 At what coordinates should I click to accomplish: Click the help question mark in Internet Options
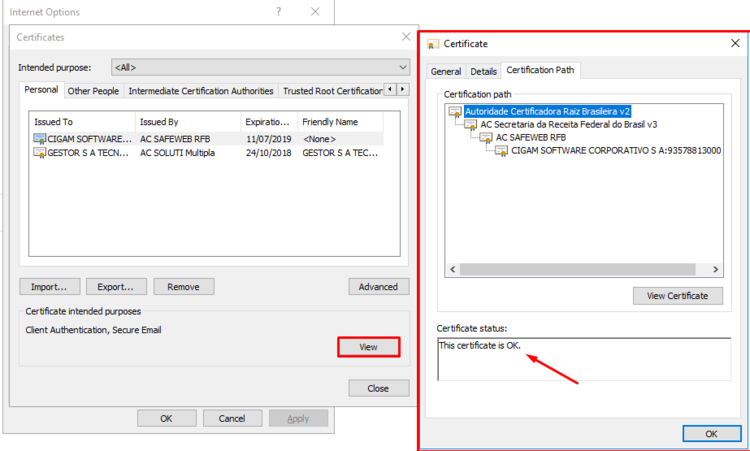278,11
